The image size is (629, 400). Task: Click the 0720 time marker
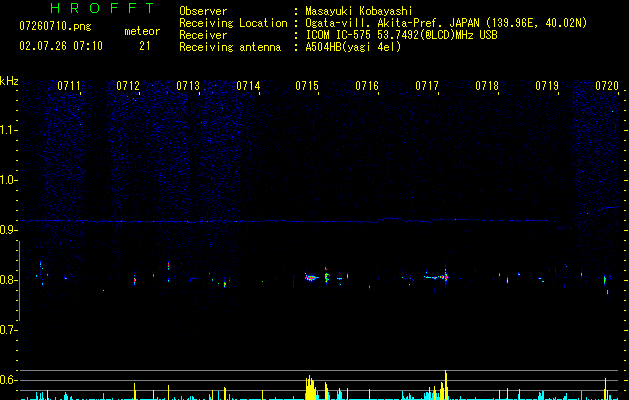coord(607,86)
